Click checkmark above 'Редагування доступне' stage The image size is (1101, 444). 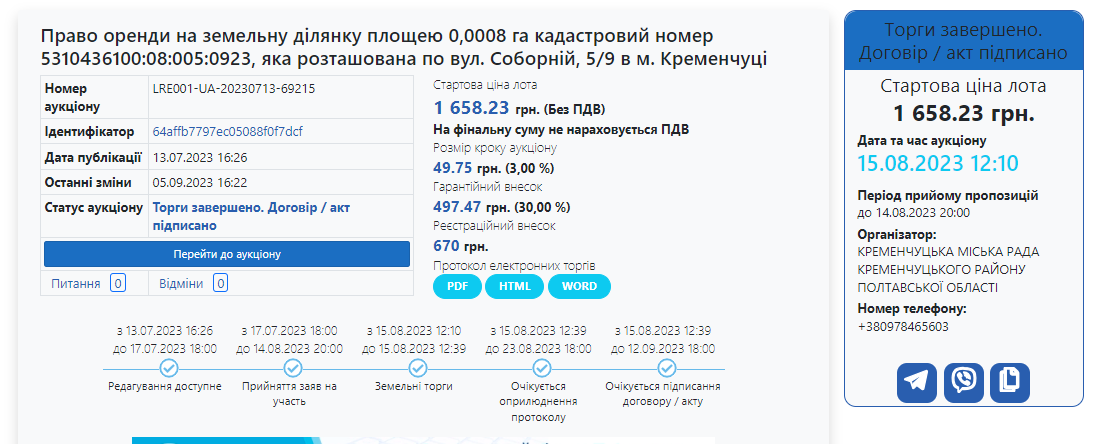tap(167, 368)
